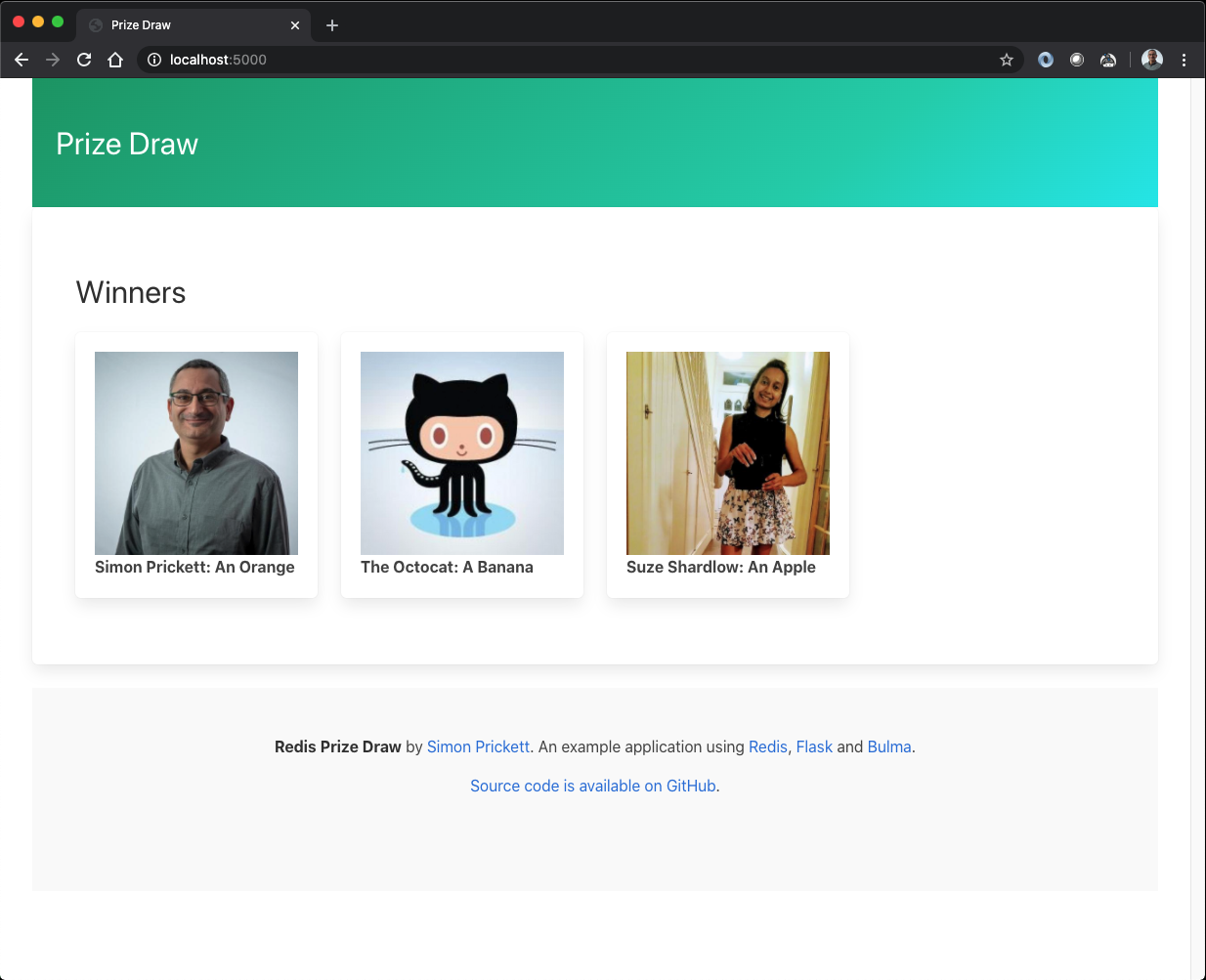Click the Winners section heading
The width and height of the screenshot is (1206, 980).
point(131,292)
